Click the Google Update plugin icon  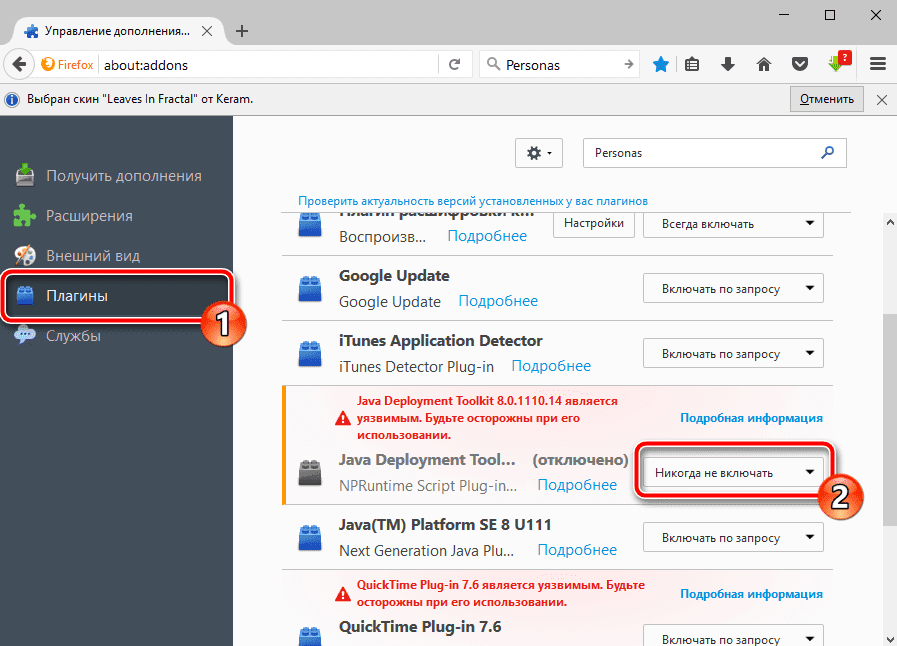coord(310,288)
